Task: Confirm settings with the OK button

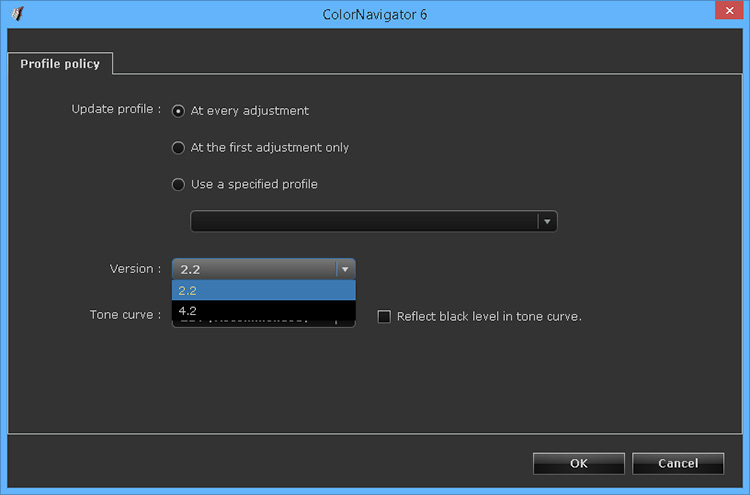Action: [579, 463]
